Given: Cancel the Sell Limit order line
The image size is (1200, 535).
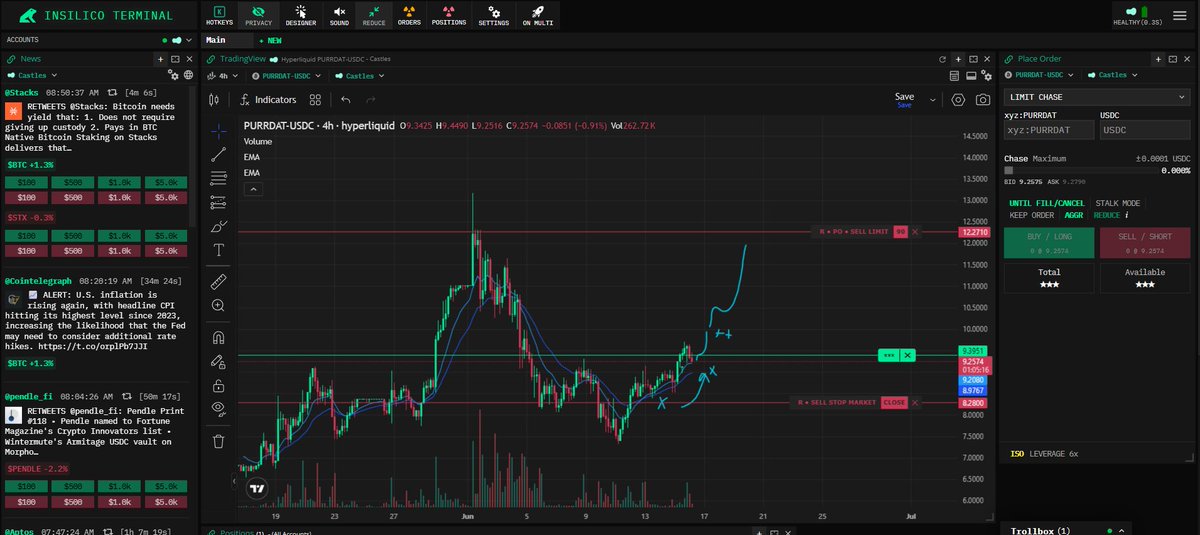Looking at the screenshot, I should (915, 232).
